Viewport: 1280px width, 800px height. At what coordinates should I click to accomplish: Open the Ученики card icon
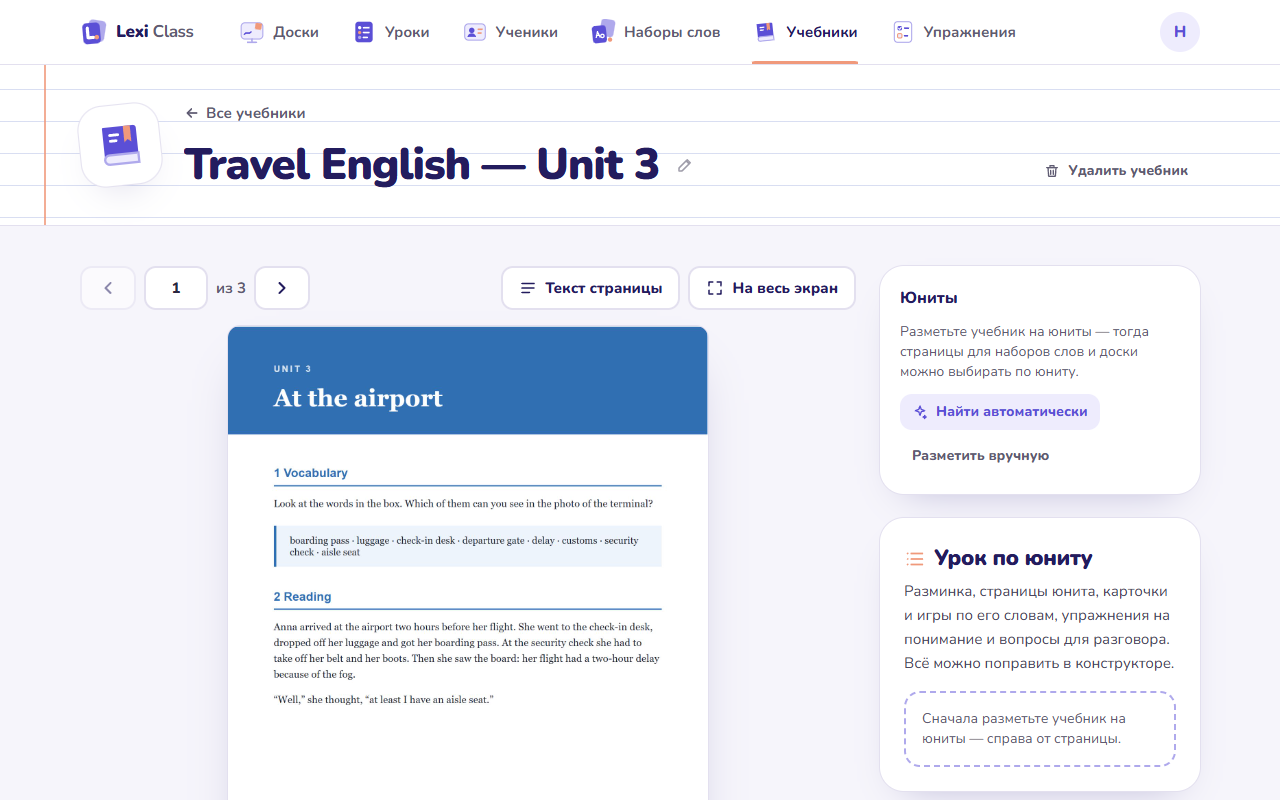coord(475,32)
